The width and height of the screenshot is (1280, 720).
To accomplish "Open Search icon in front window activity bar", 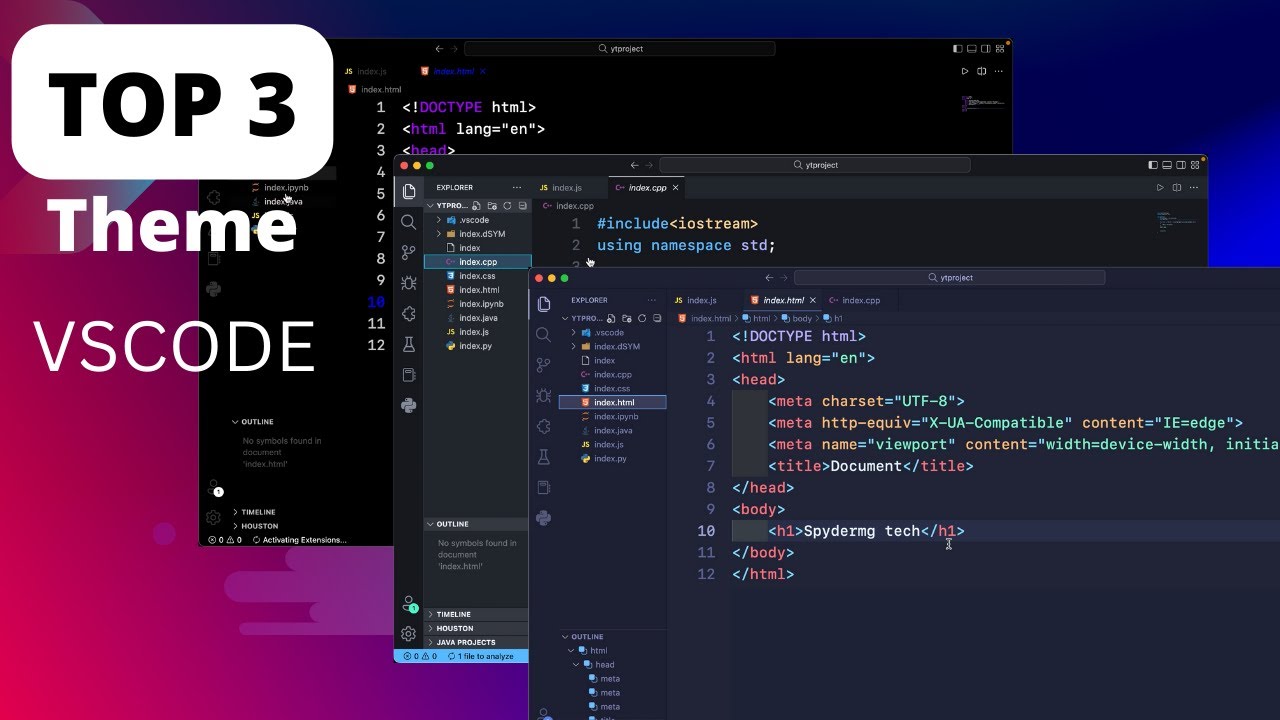I will pyautogui.click(x=543, y=334).
